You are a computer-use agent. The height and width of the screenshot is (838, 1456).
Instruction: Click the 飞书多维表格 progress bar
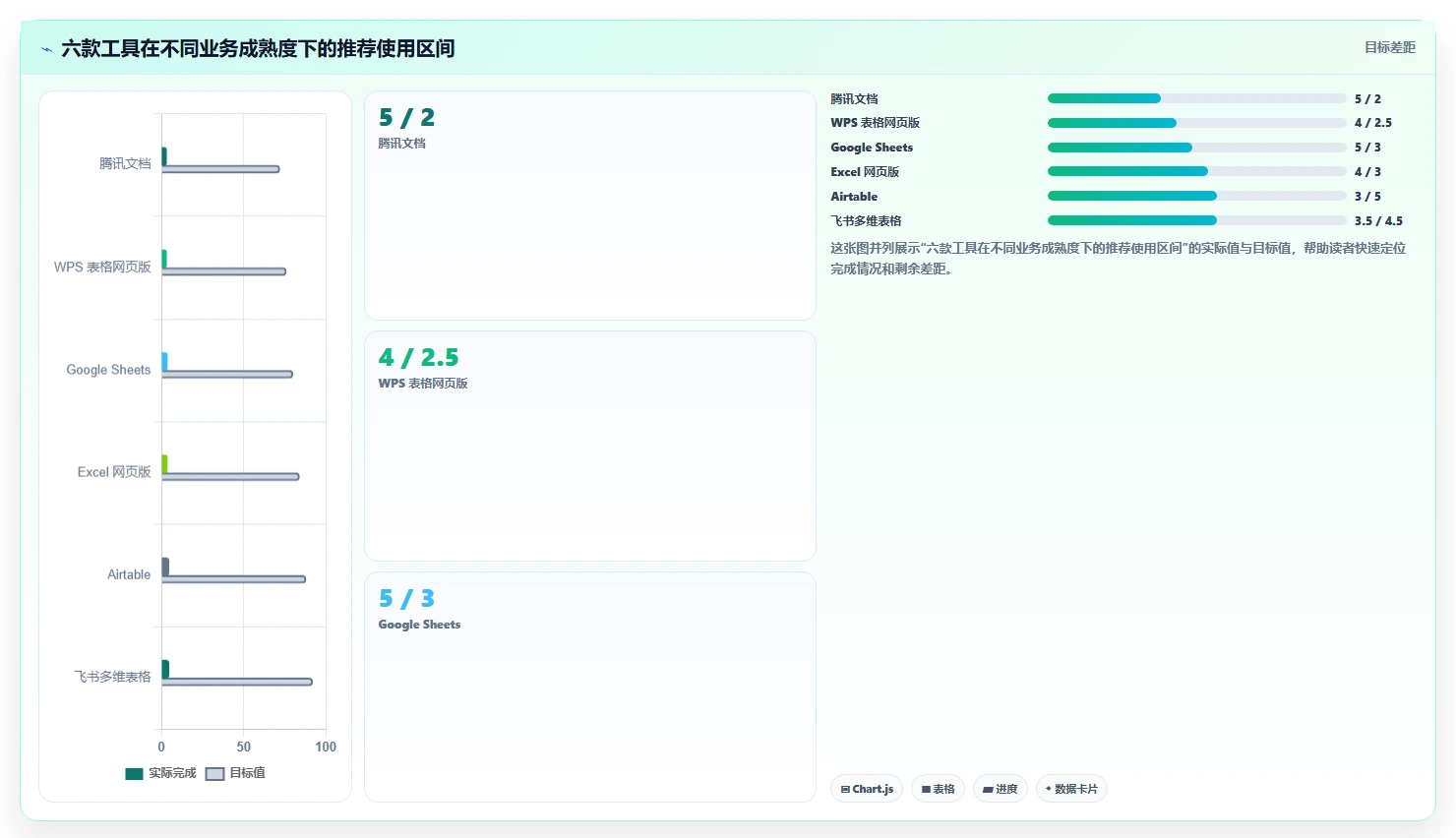pos(1196,220)
